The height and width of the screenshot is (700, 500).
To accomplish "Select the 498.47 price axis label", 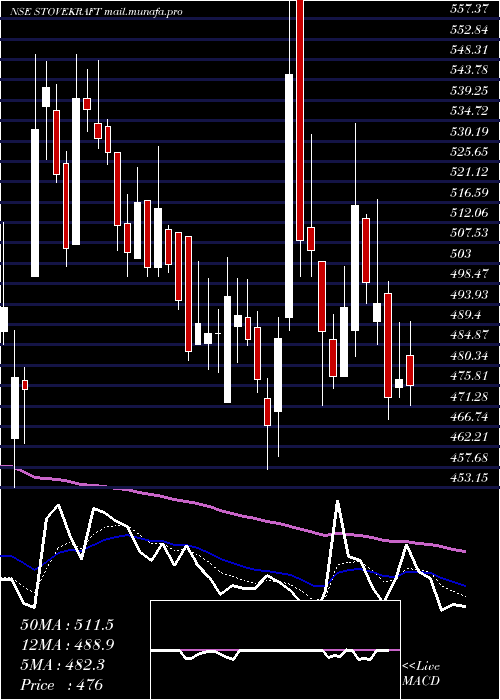I will 469,274.
